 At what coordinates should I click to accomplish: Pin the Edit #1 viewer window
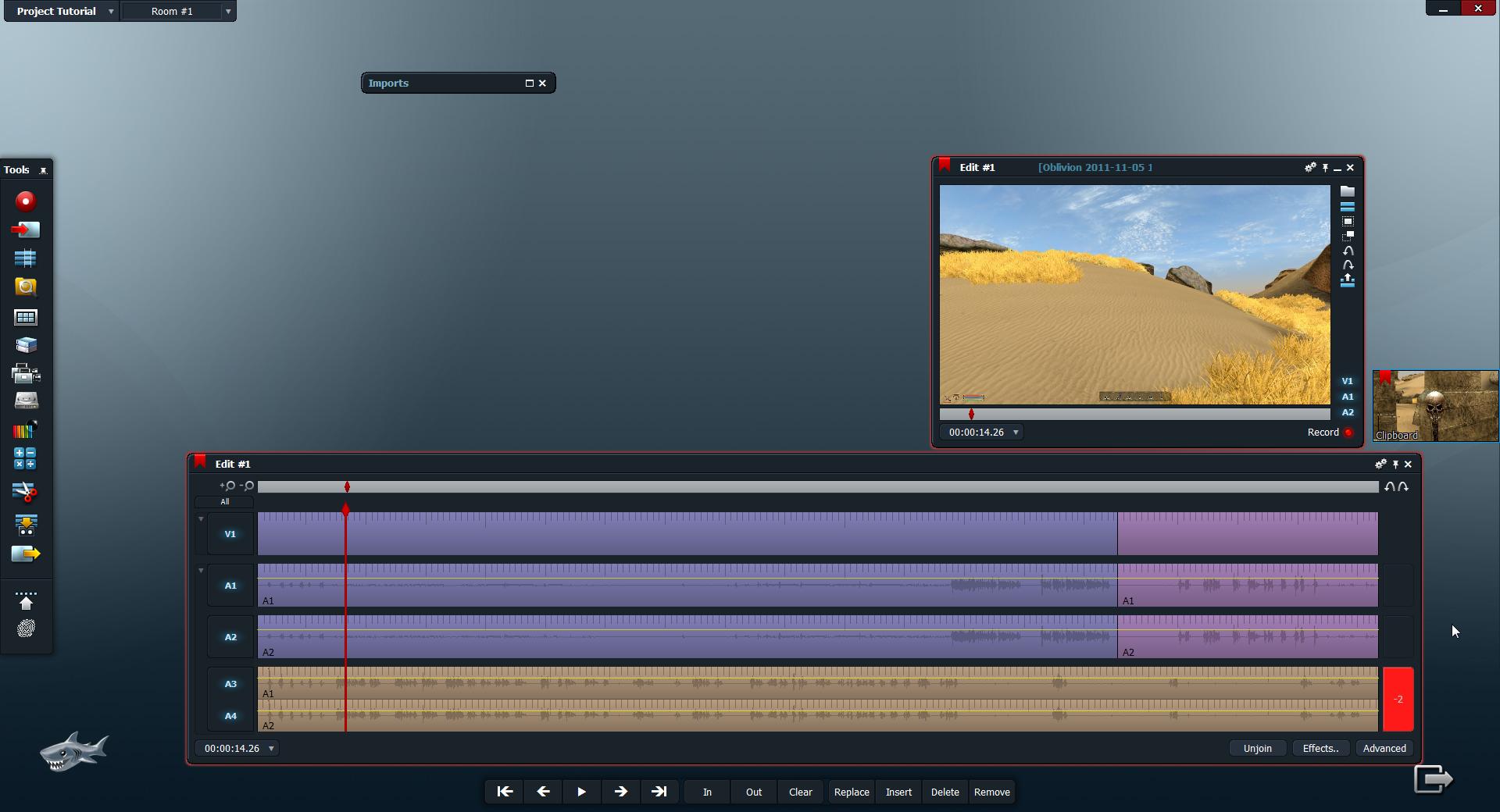[1325, 168]
